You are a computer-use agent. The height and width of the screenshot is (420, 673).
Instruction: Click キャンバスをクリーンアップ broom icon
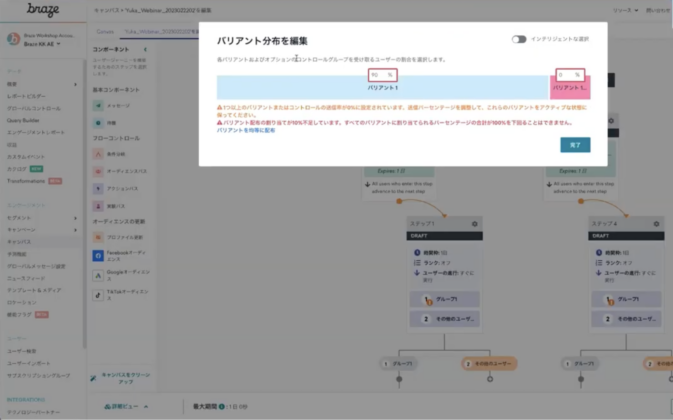[x=94, y=377]
